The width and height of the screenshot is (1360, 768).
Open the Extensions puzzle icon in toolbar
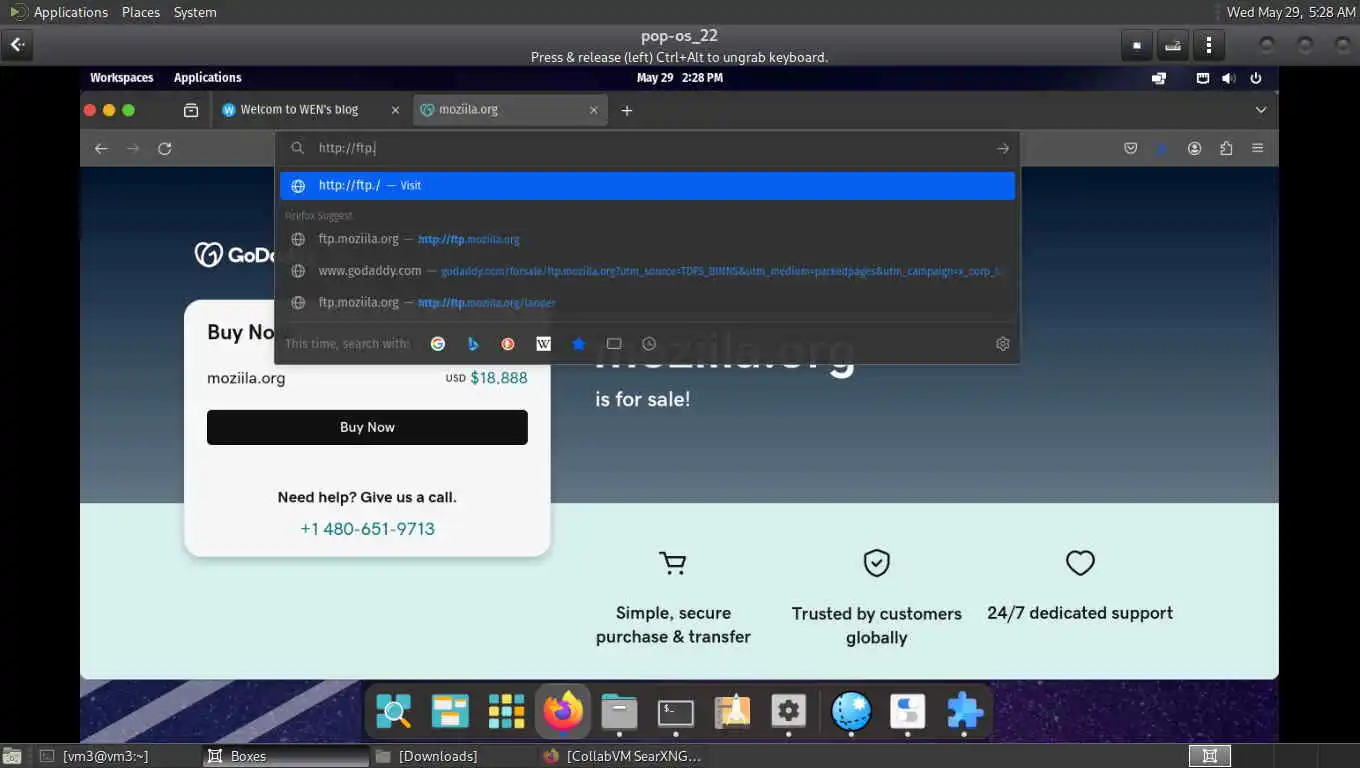pos(1226,148)
